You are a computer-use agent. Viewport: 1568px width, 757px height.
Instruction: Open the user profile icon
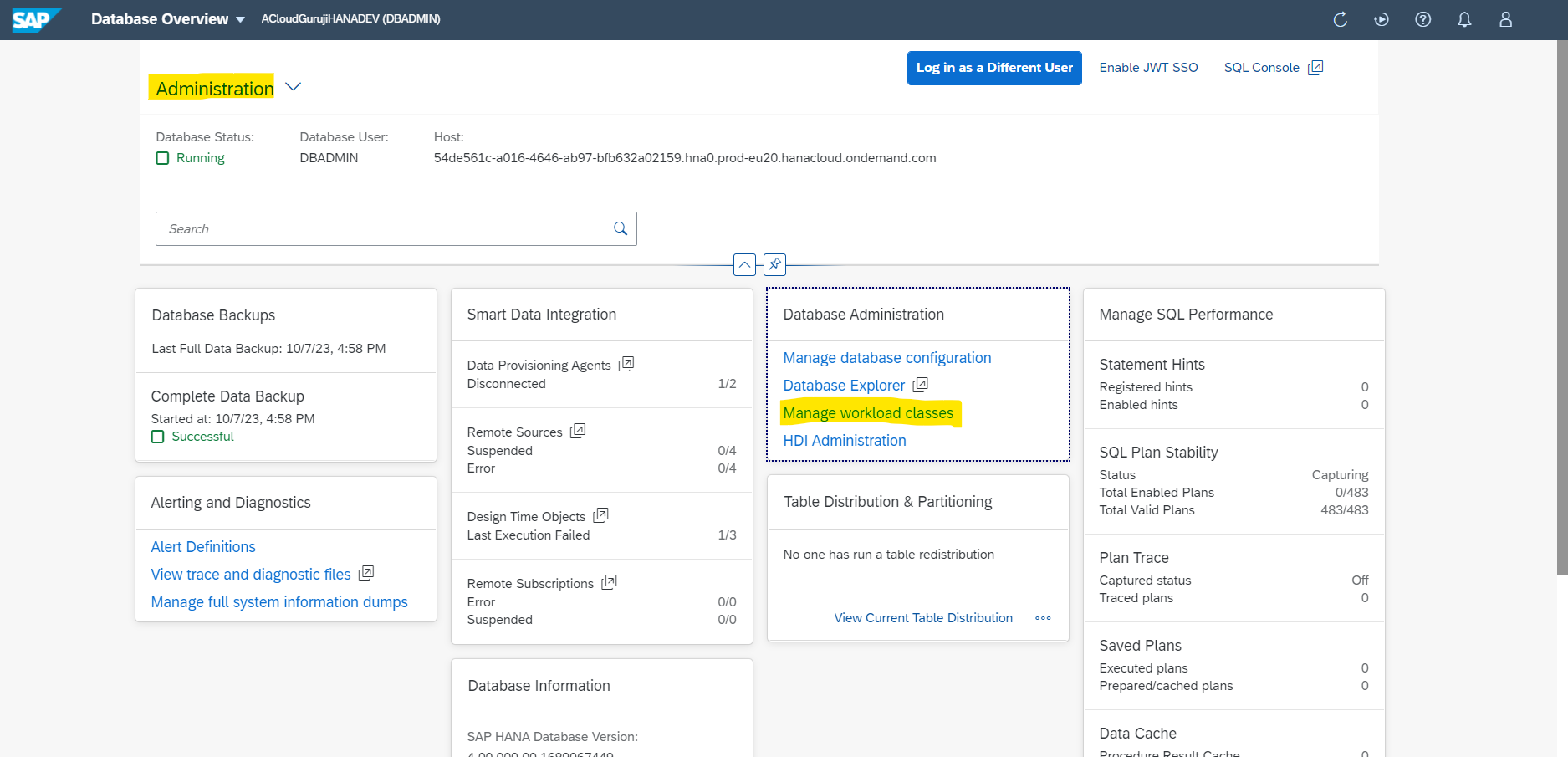[x=1505, y=19]
